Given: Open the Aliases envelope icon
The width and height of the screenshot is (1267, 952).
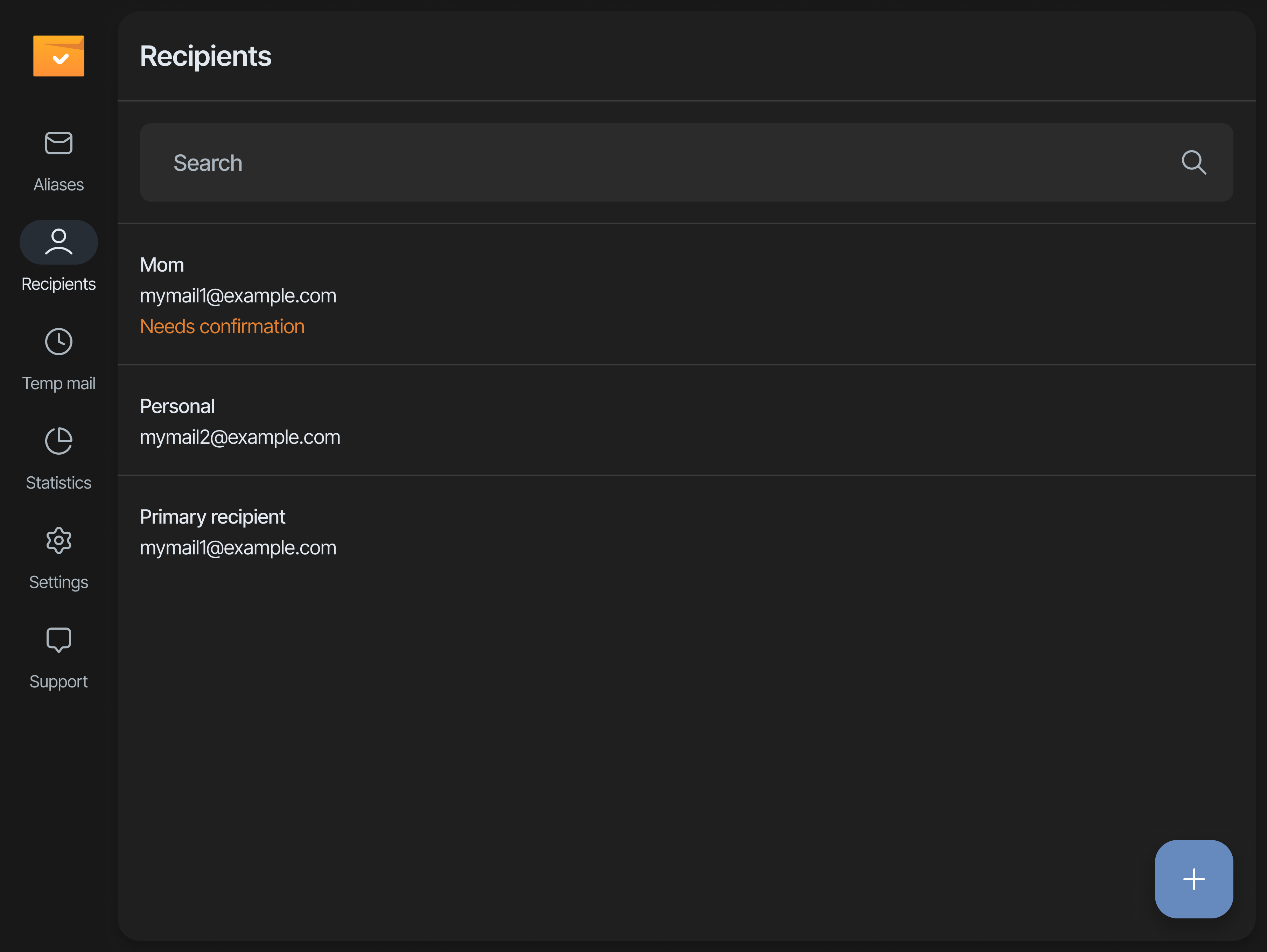Looking at the screenshot, I should click(58, 143).
